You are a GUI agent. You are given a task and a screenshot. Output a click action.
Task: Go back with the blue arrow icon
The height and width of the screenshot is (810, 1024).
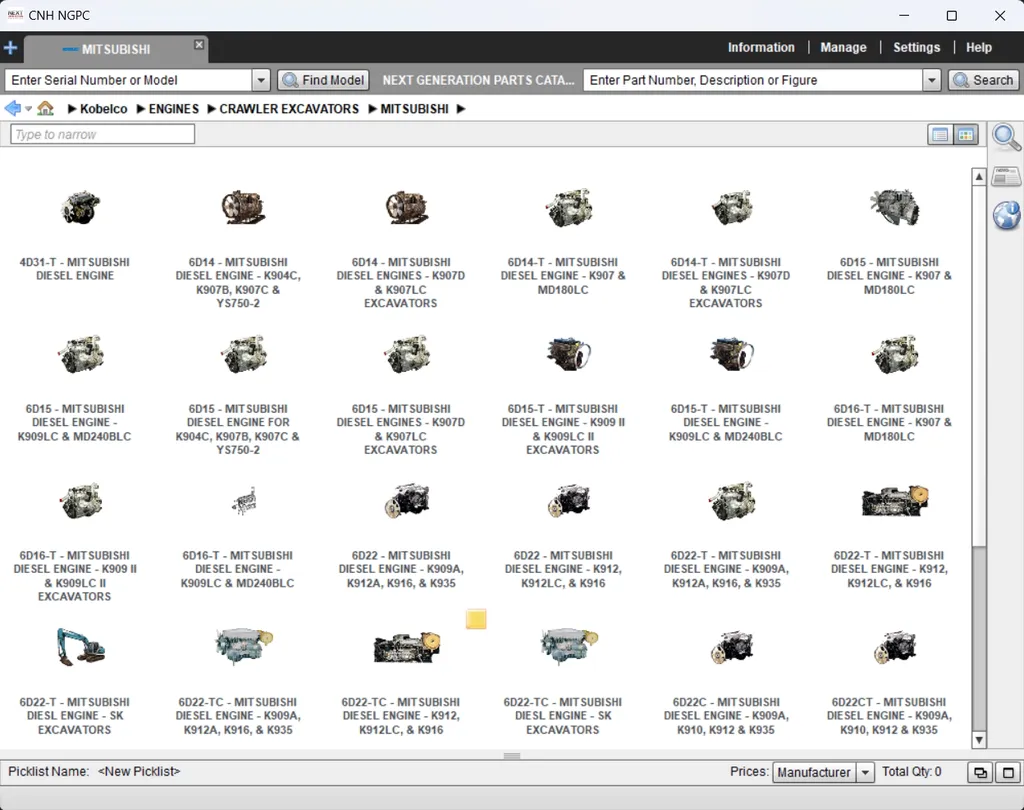(x=12, y=108)
